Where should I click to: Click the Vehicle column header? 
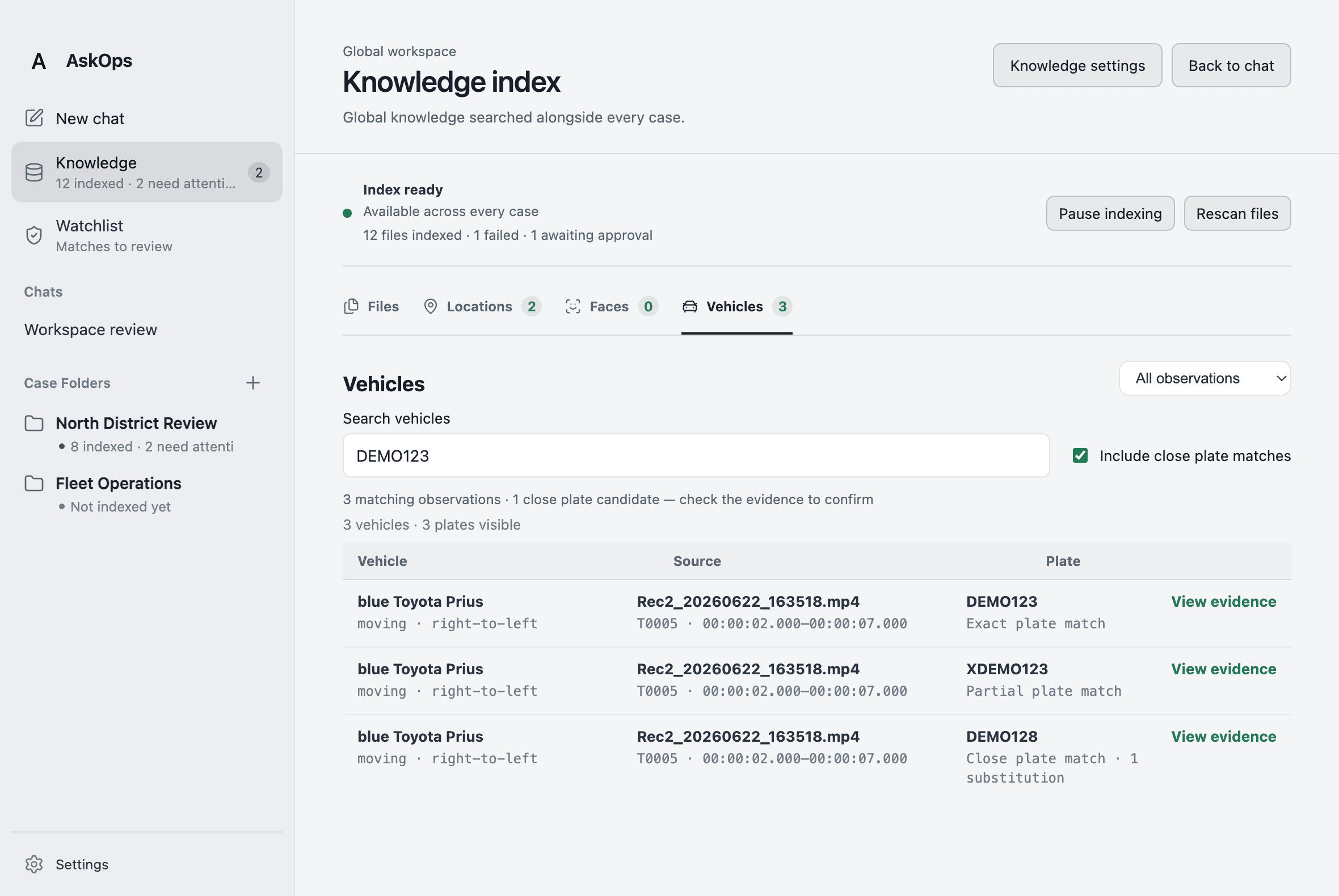click(382, 561)
